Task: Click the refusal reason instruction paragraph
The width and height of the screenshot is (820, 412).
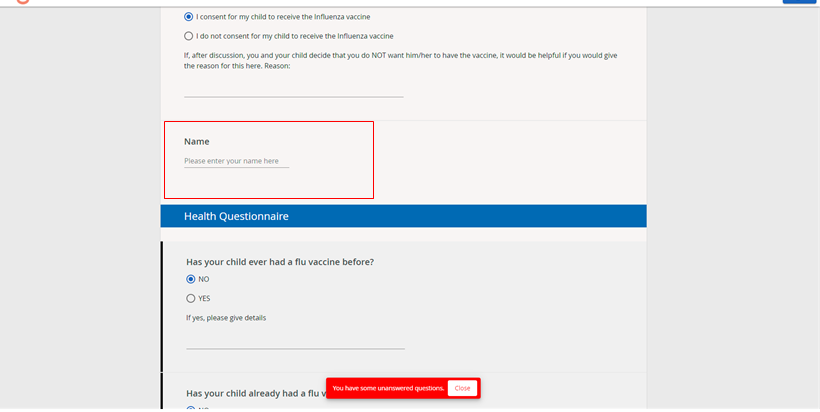Action: coord(401,61)
